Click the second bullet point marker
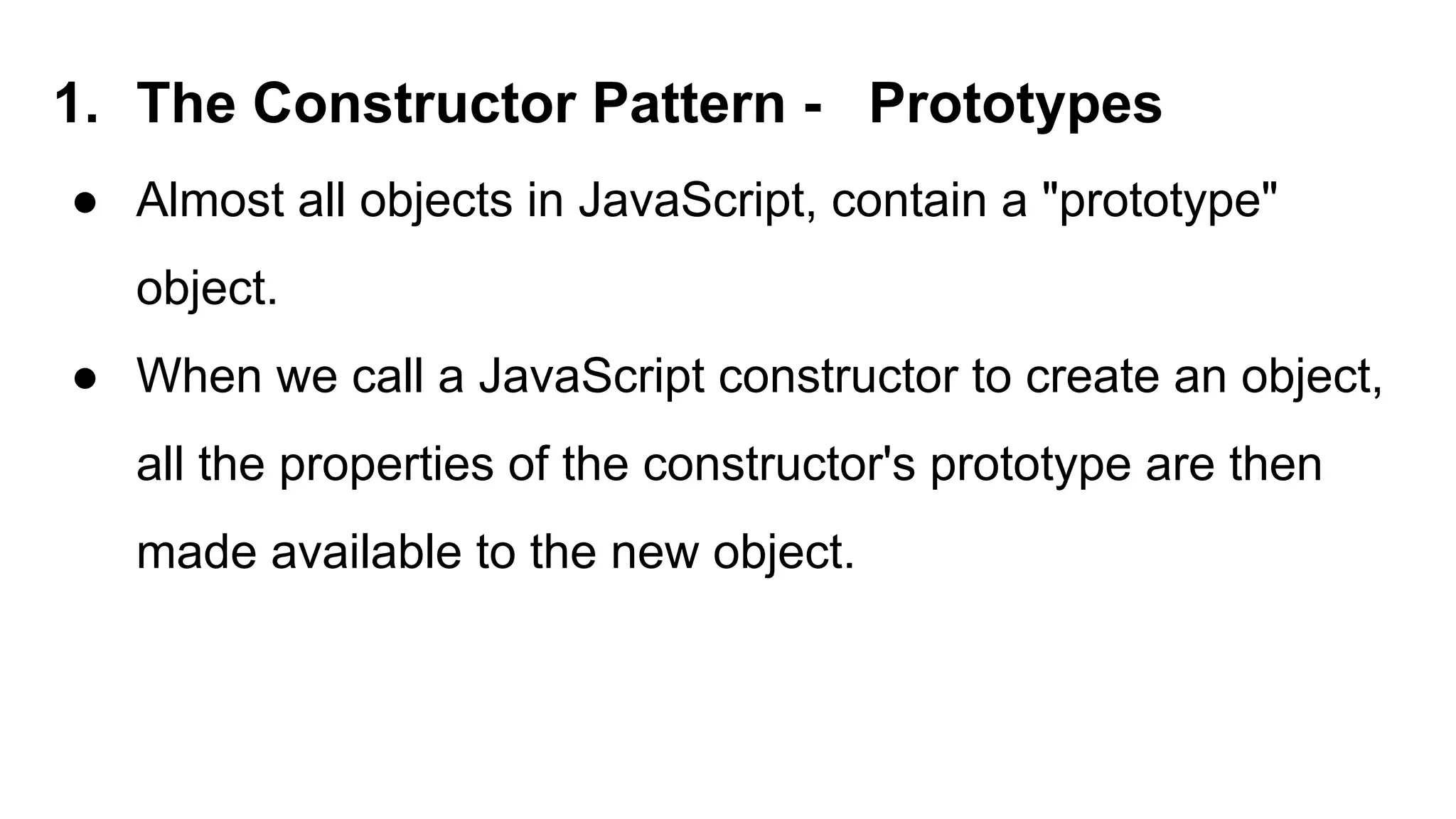The height and width of the screenshot is (819, 1456). [84, 378]
